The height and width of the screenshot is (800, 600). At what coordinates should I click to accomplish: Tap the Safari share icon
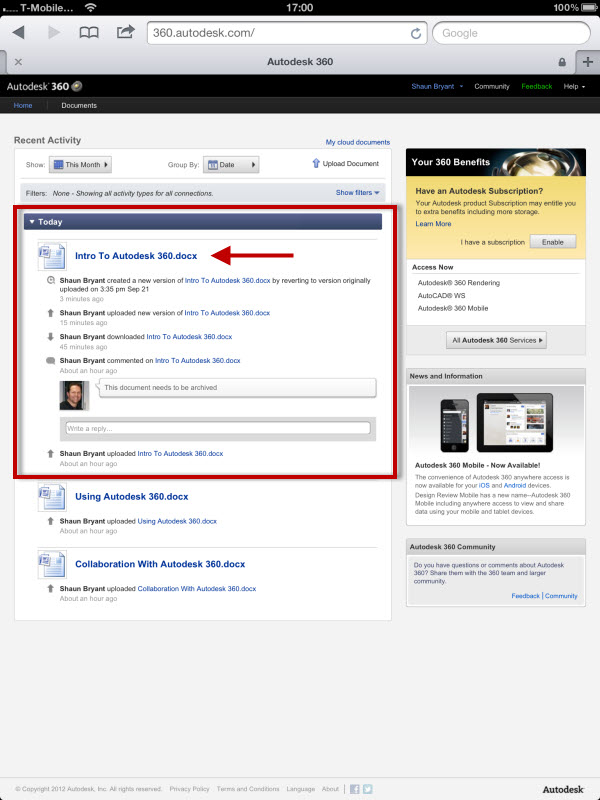[x=126, y=32]
